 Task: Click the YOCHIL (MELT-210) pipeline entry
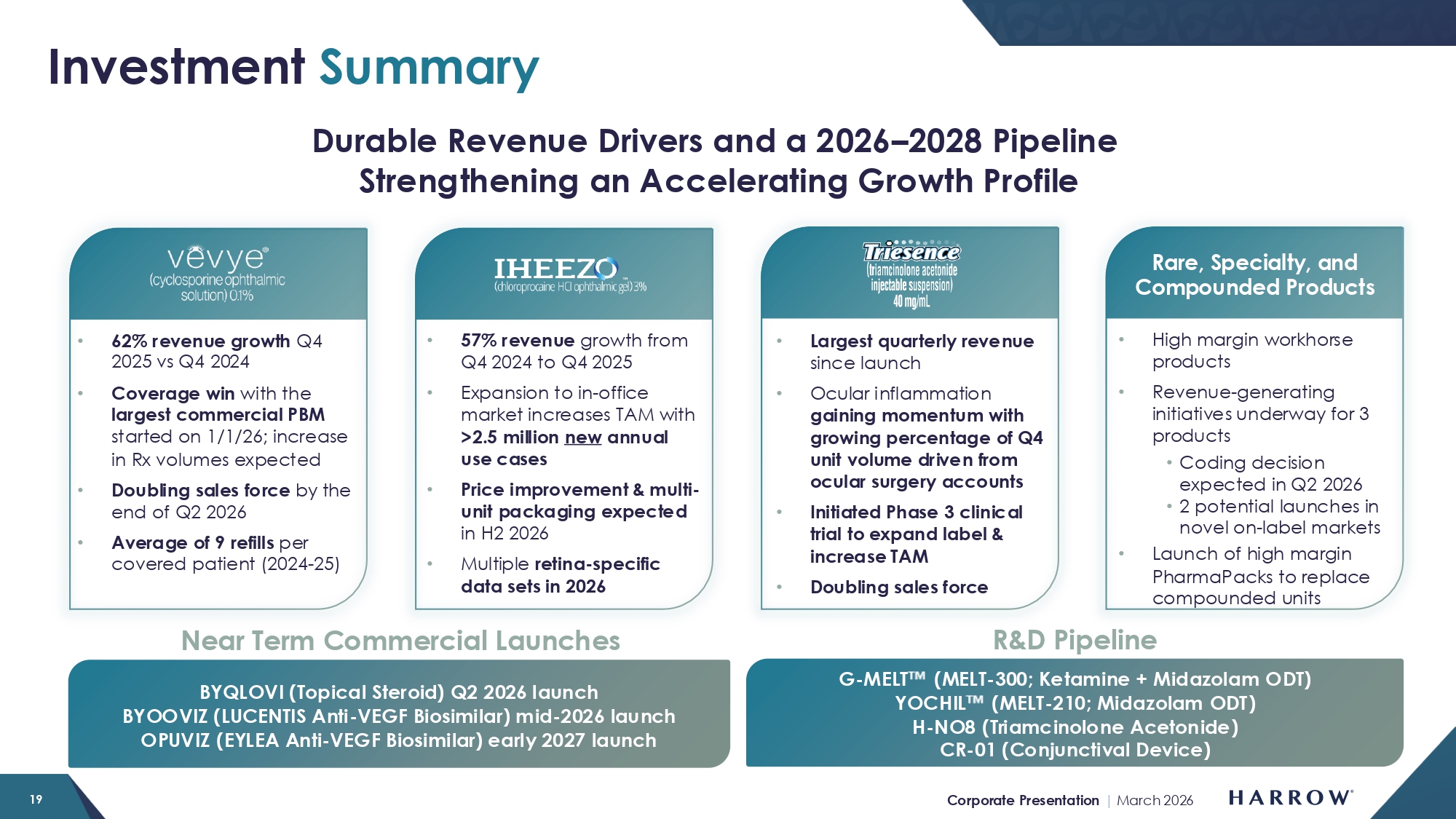coord(1075,703)
